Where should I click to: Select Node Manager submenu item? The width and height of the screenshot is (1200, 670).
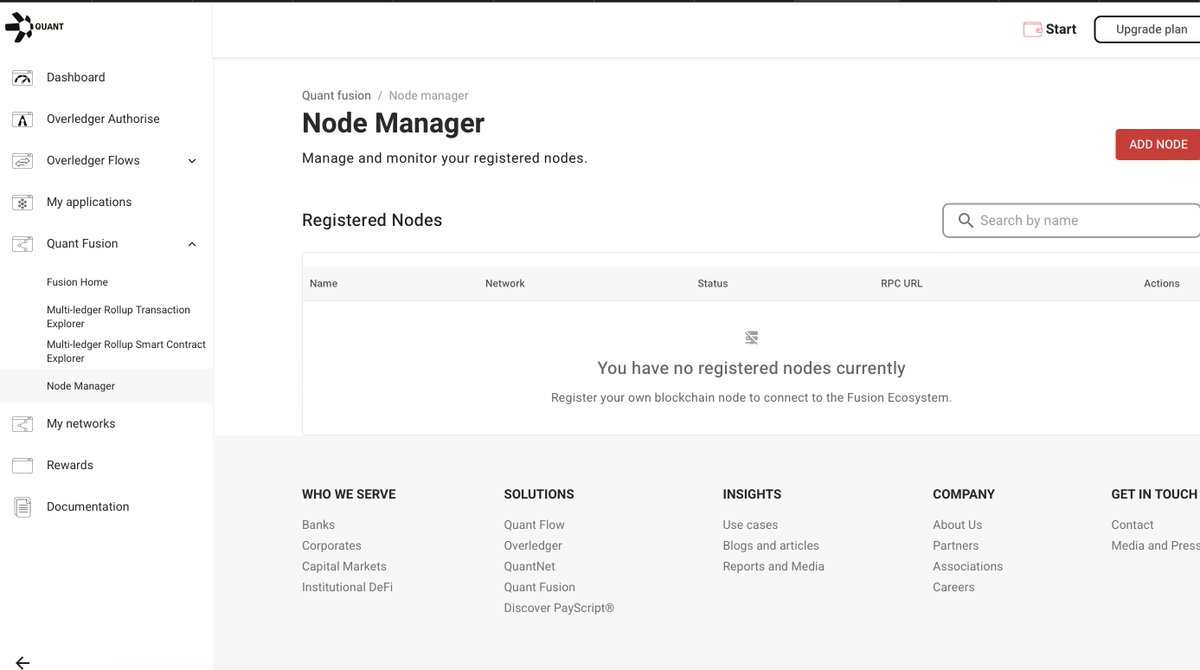coord(81,386)
